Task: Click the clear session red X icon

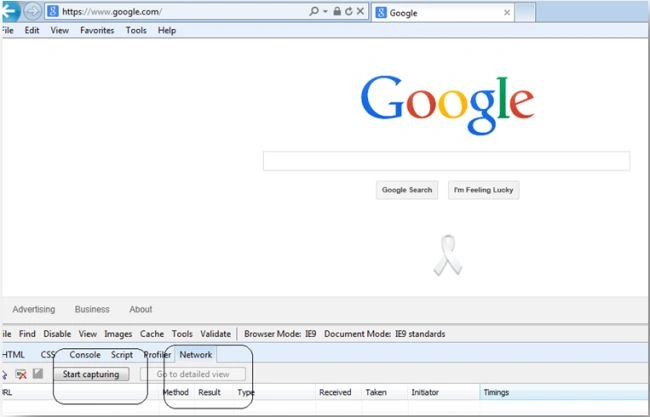Action: coord(21,374)
